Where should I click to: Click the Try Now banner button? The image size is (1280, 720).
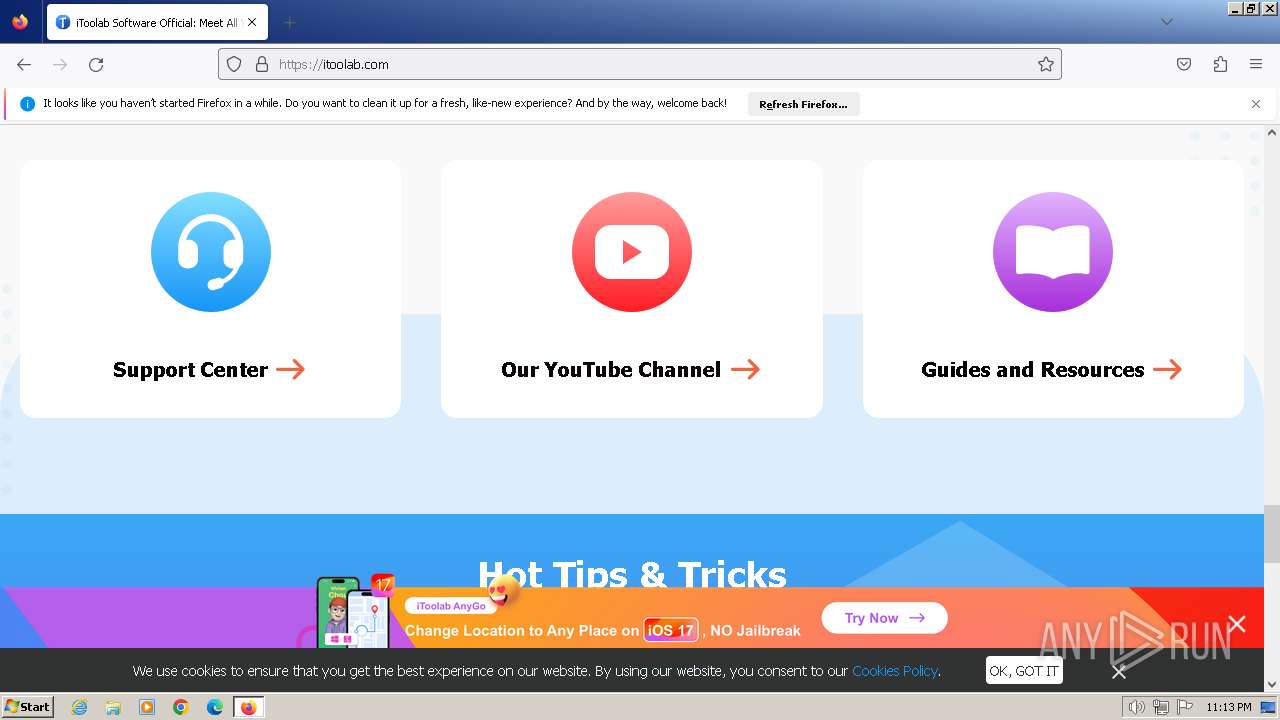pyautogui.click(x=884, y=618)
